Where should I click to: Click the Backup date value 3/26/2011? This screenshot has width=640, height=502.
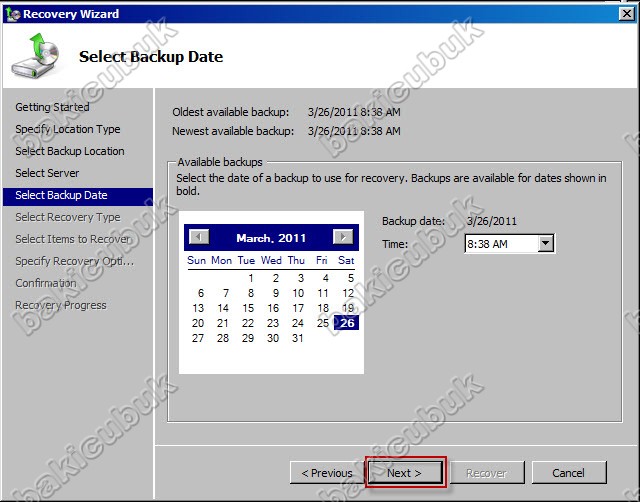[x=491, y=221]
